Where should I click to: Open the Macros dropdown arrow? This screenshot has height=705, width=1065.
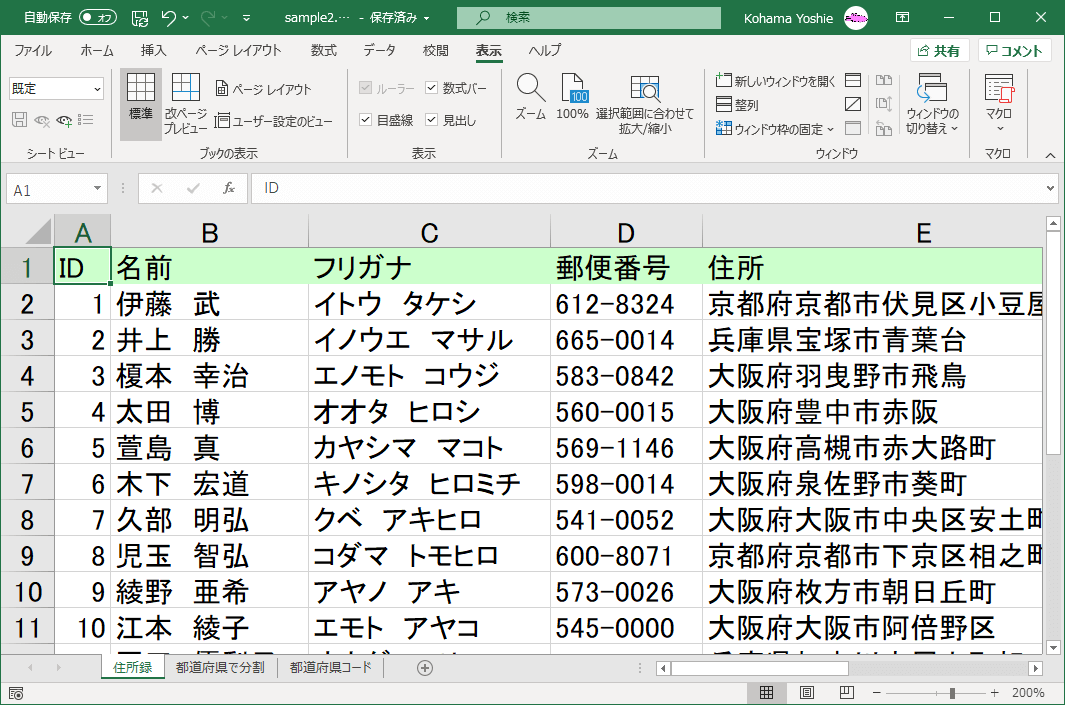pyautogui.click(x=1000, y=128)
